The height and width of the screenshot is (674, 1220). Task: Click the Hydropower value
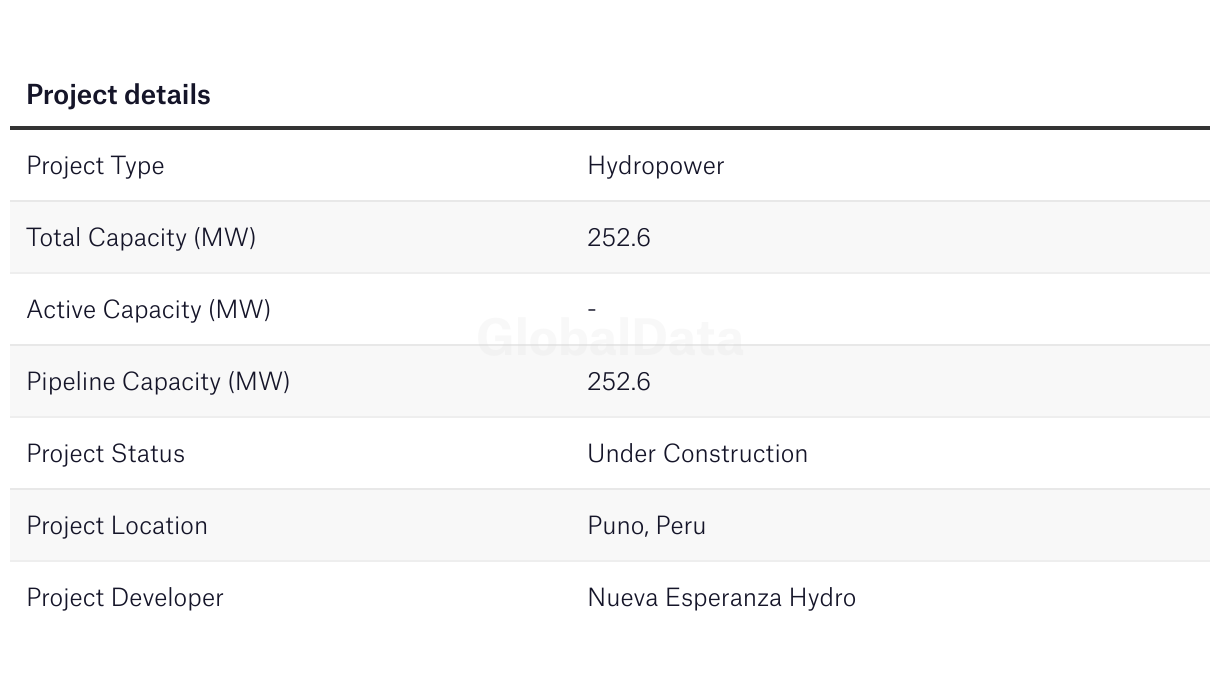point(656,166)
